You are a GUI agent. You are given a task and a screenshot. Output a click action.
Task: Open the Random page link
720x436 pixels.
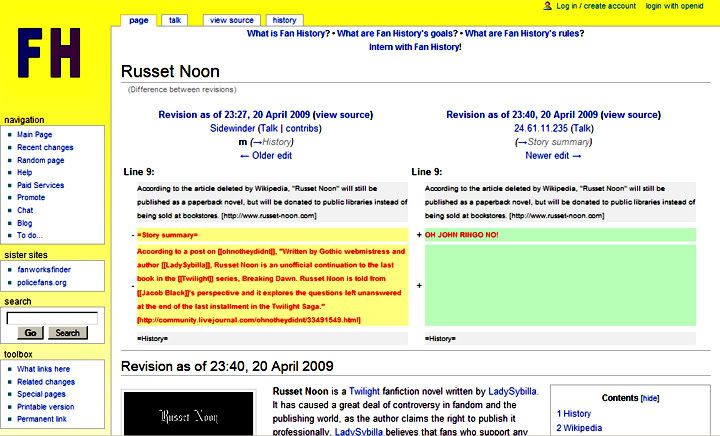click(x=42, y=160)
